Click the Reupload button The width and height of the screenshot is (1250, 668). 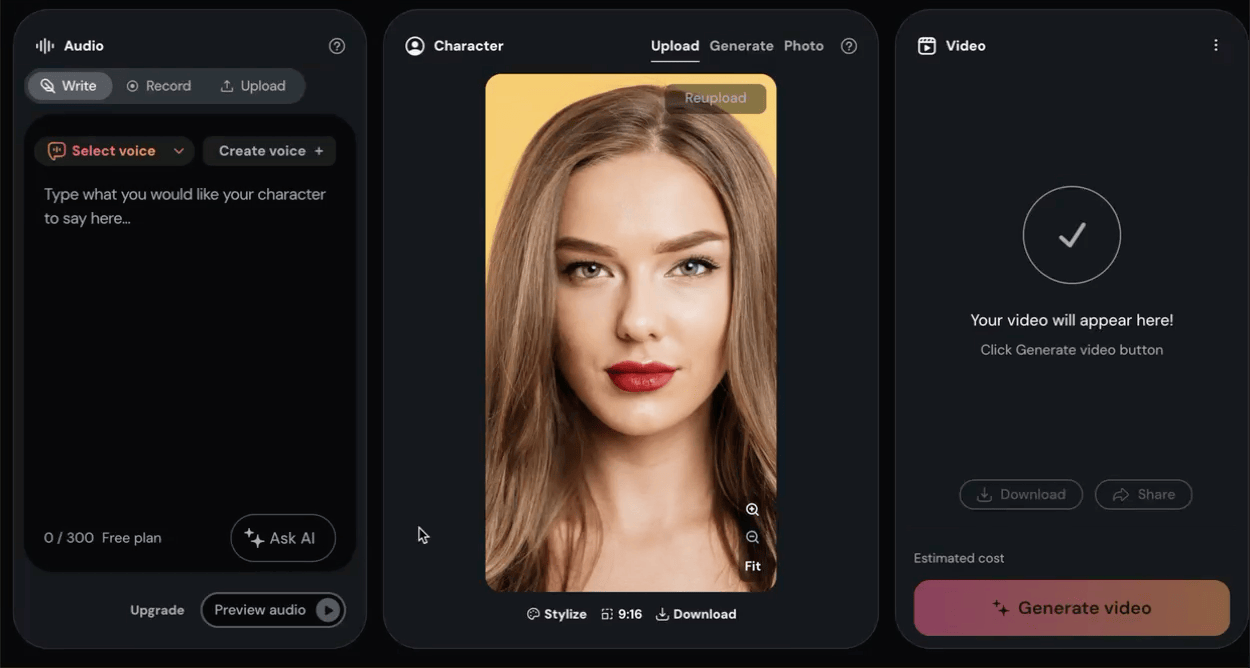(715, 98)
